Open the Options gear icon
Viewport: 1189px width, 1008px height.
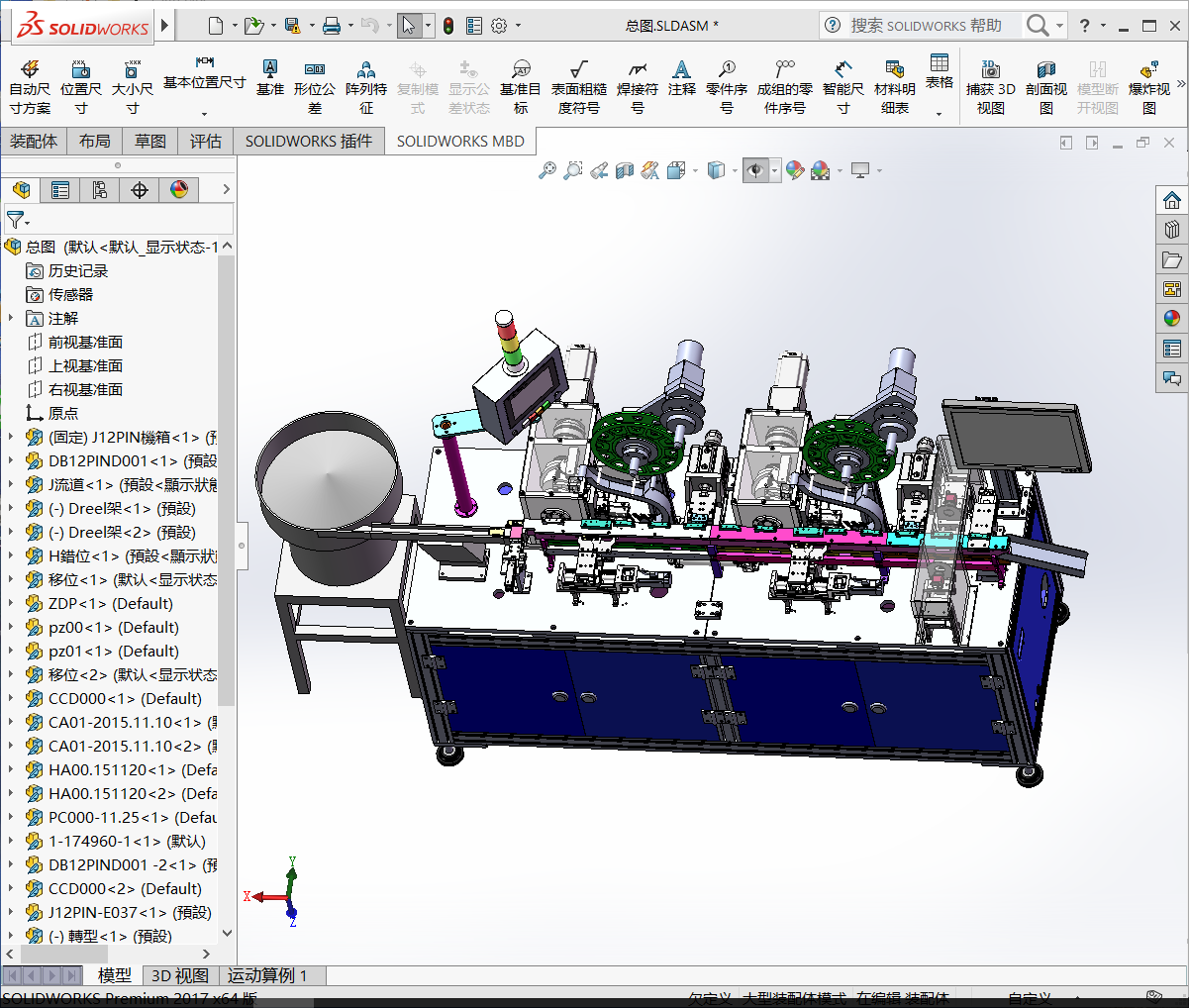(x=499, y=26)
